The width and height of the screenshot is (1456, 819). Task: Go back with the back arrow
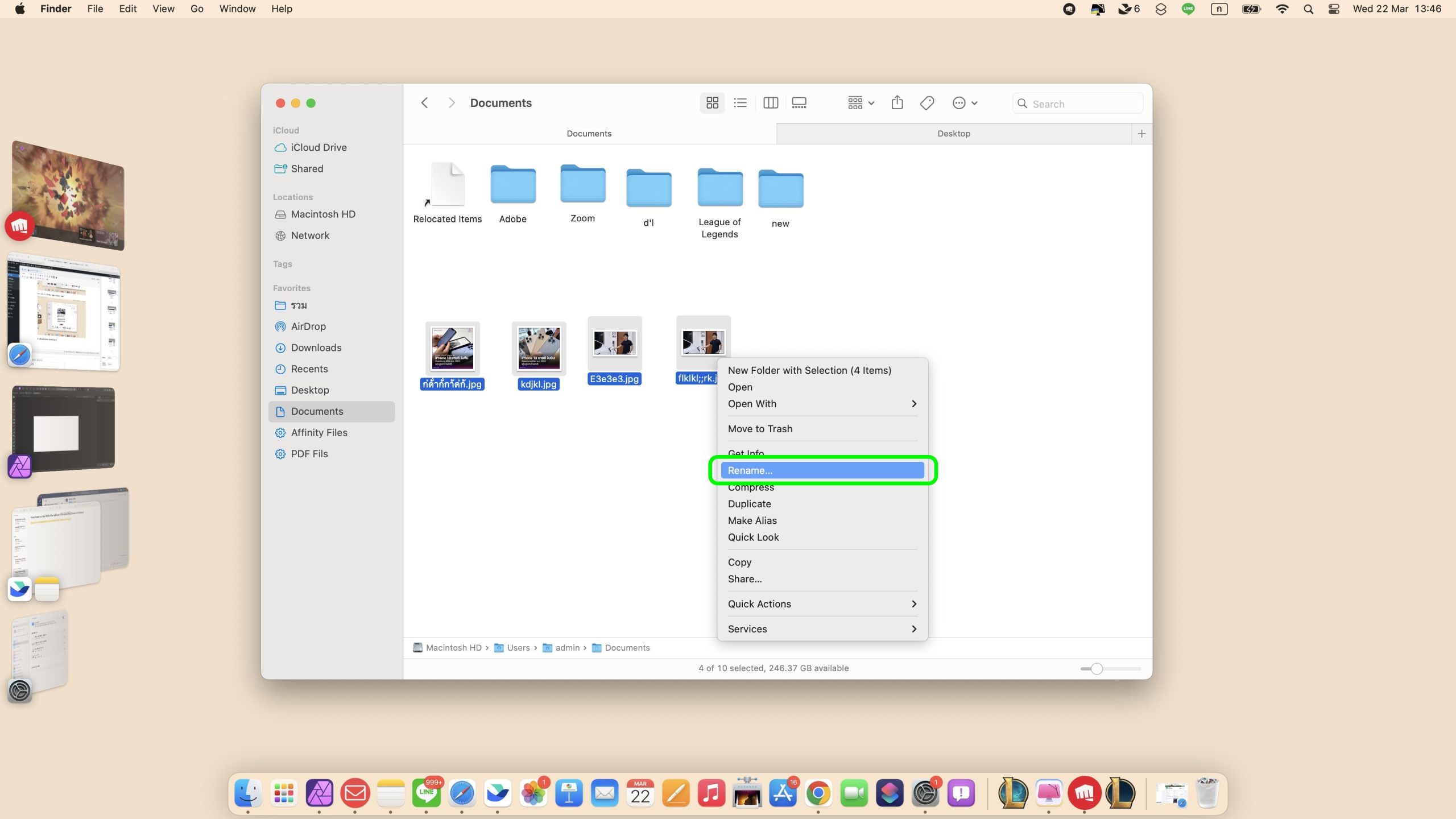(424, 103)
